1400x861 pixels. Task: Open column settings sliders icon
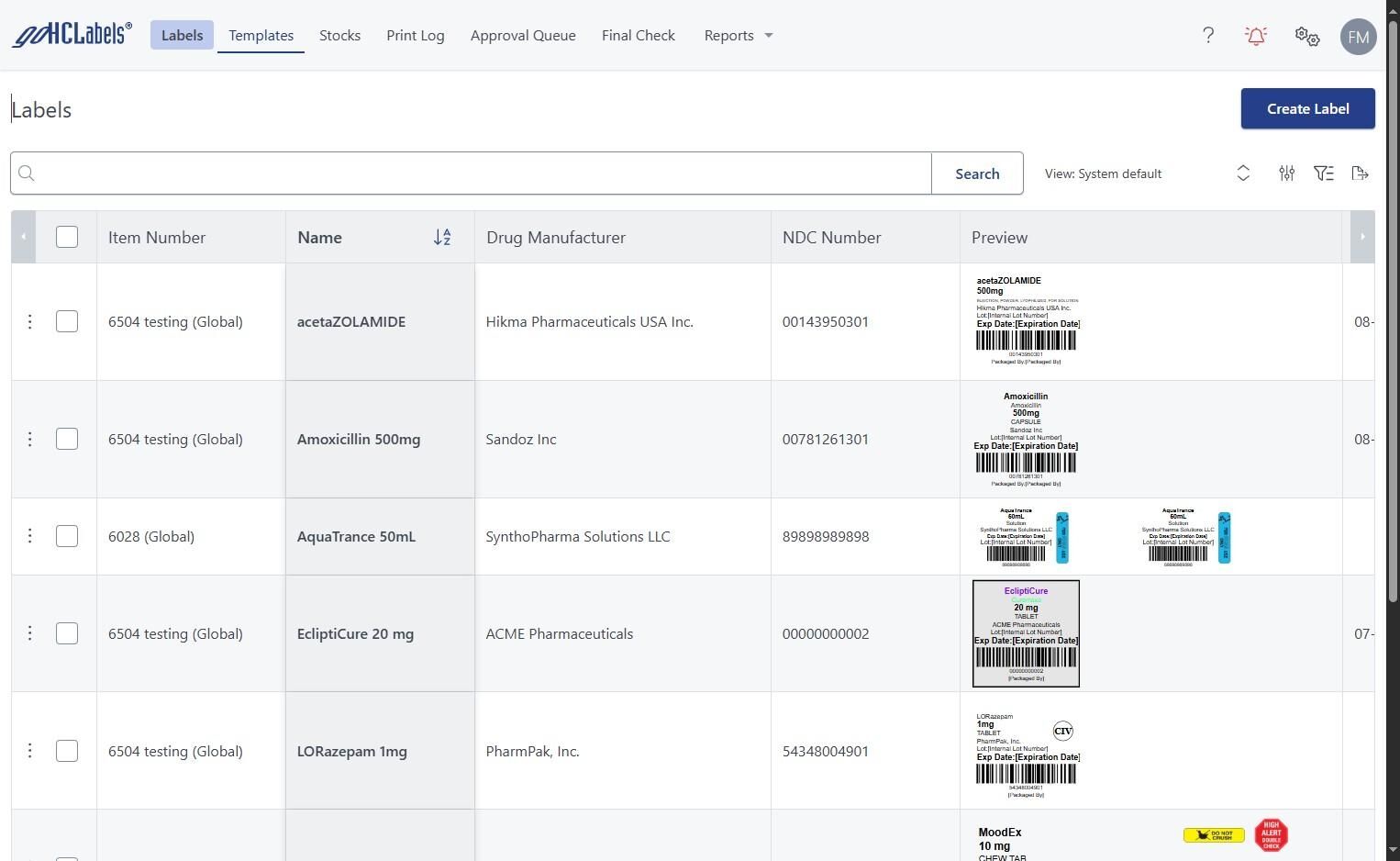coord(1286,173)
